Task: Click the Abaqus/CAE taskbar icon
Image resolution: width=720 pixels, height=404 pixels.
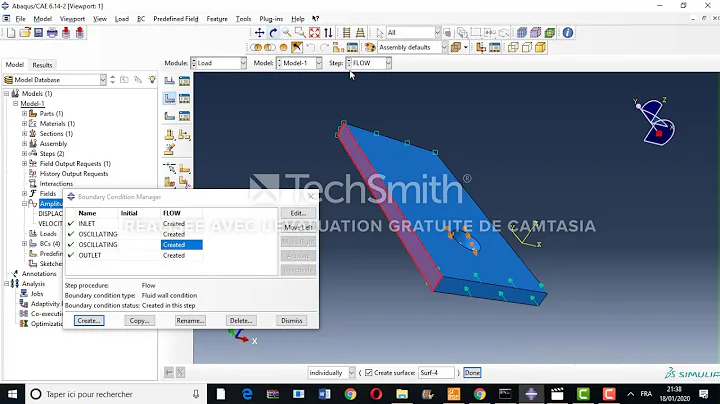Action: (x=531, y=394)
